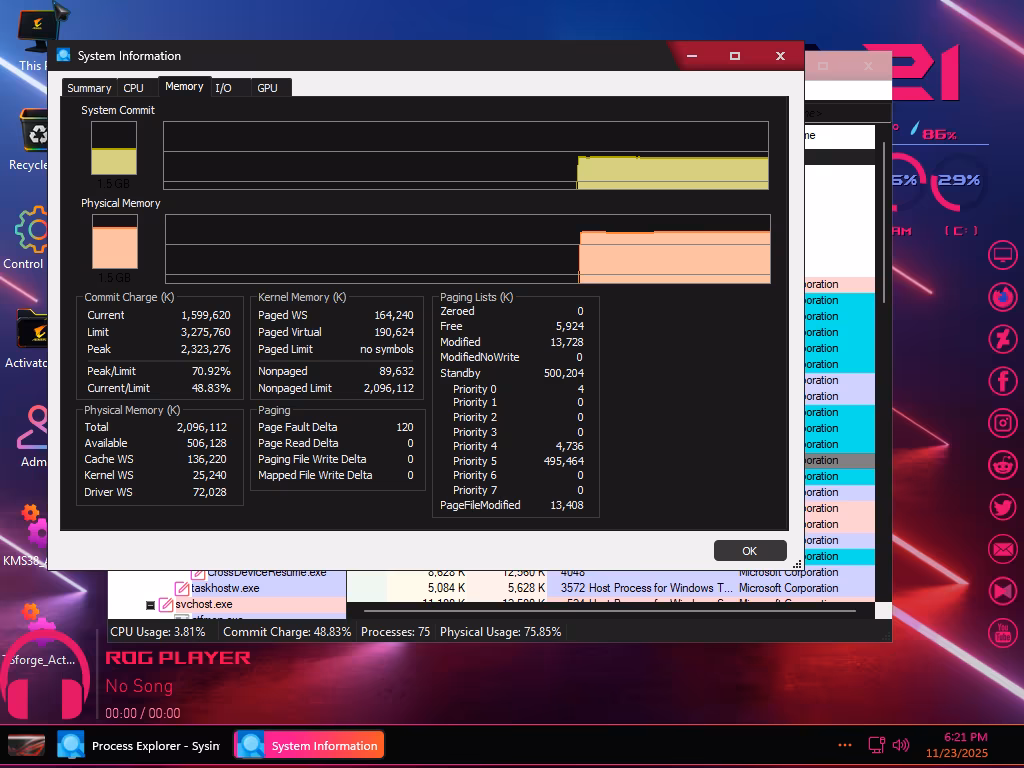Screen dimensions: 1024x768
Task: Switch to the Summary tab
Action: (89, 88)
